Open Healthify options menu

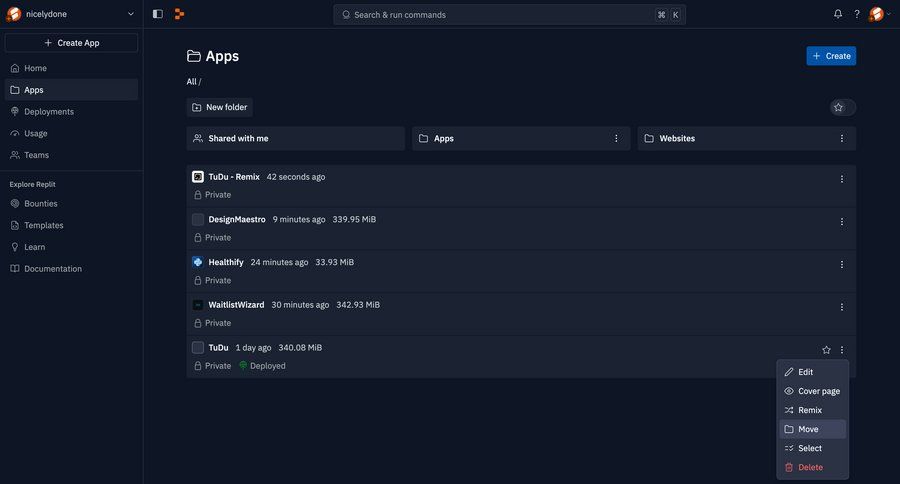tap(841, 265)
